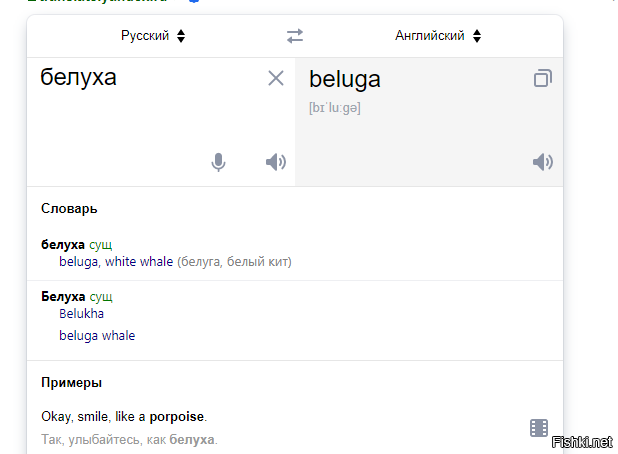Viewport: 618px width, 454px height.
Task: Open the Русский source language dropdown
Action: (153, 36)
